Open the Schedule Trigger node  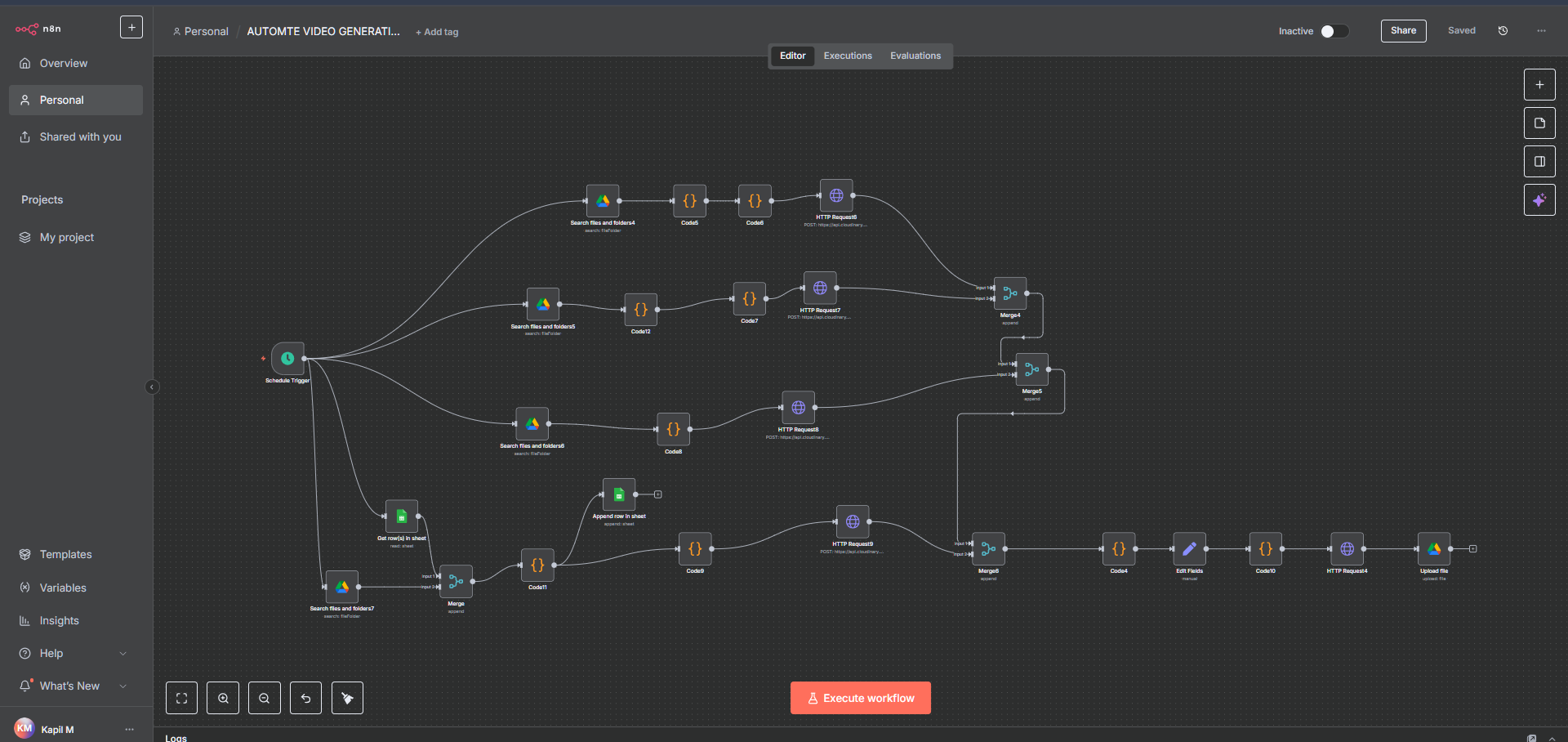[x=287, y=358]
